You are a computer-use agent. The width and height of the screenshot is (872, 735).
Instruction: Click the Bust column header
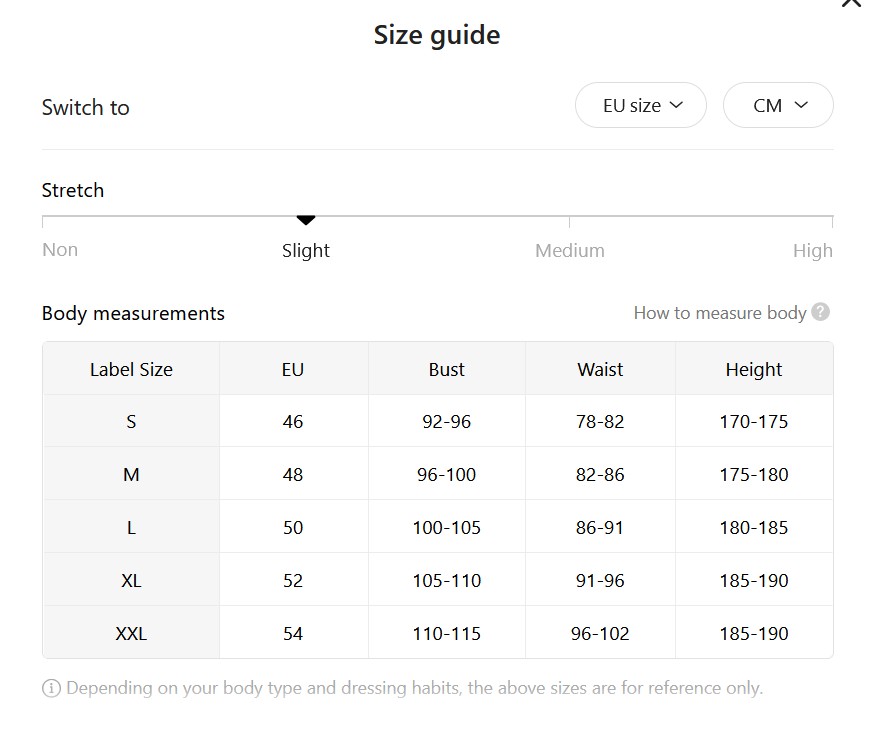pos(446,369)
